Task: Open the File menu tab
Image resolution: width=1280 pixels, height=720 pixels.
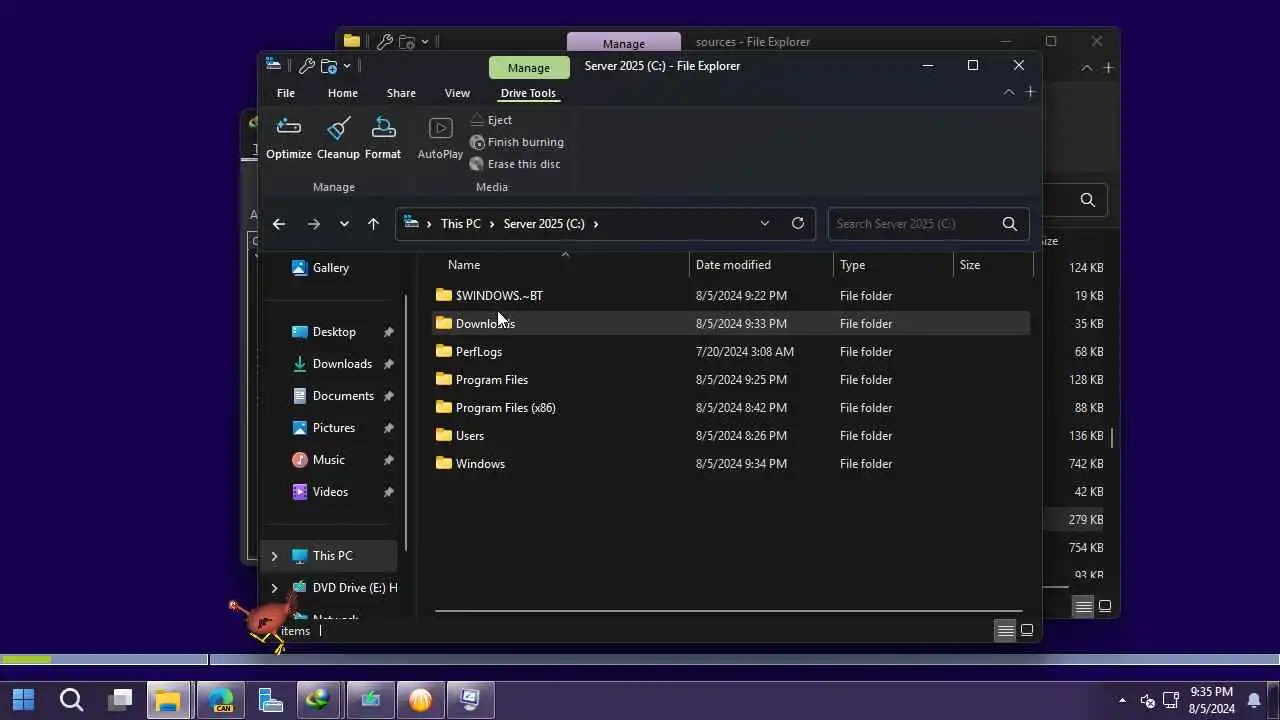Action: (x=286, y=93)
